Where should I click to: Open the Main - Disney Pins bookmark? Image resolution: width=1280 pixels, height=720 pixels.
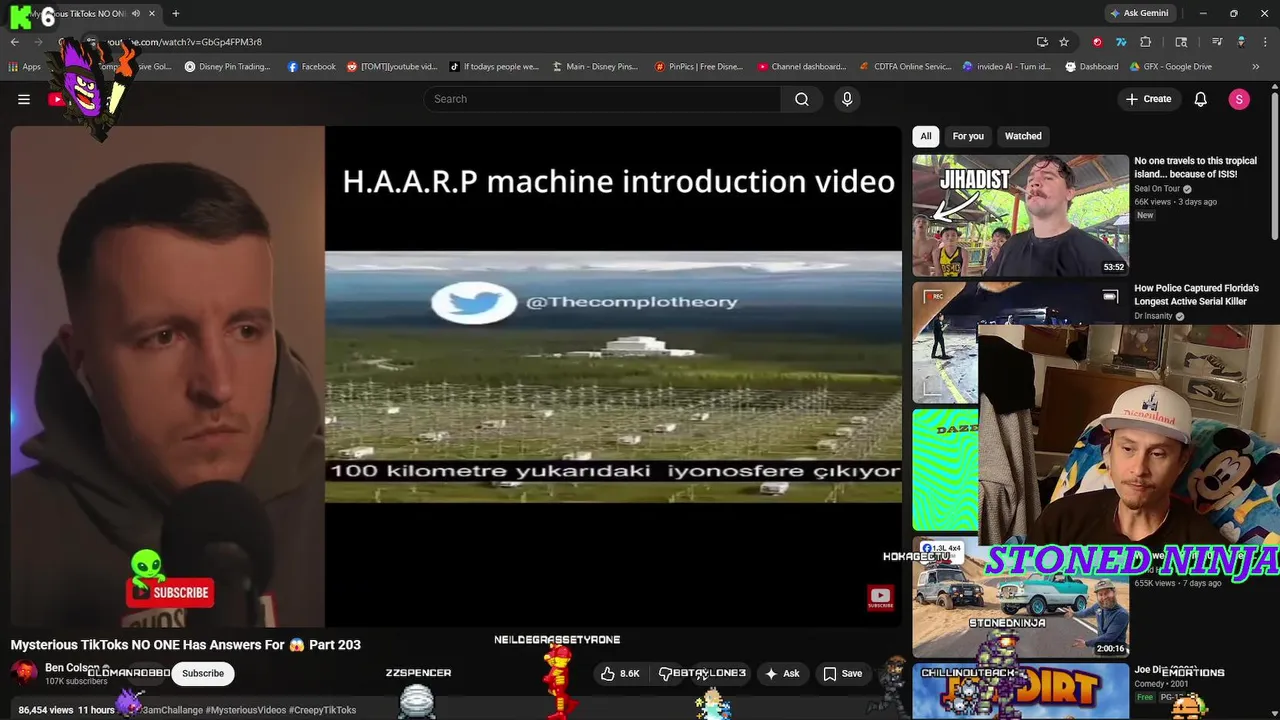point(595,67)
